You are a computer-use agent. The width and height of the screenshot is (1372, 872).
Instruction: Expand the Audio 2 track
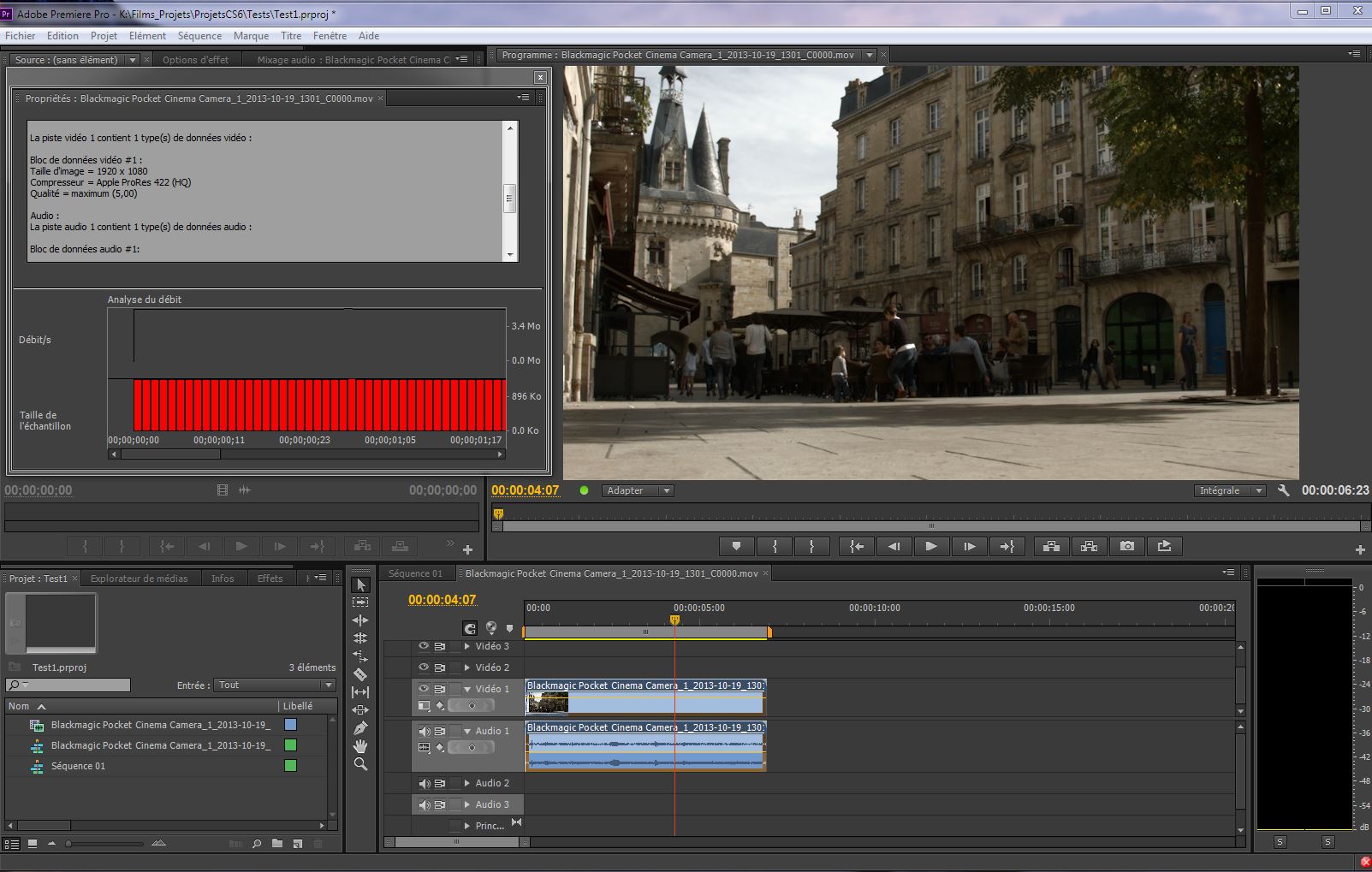tap(467, 783)
